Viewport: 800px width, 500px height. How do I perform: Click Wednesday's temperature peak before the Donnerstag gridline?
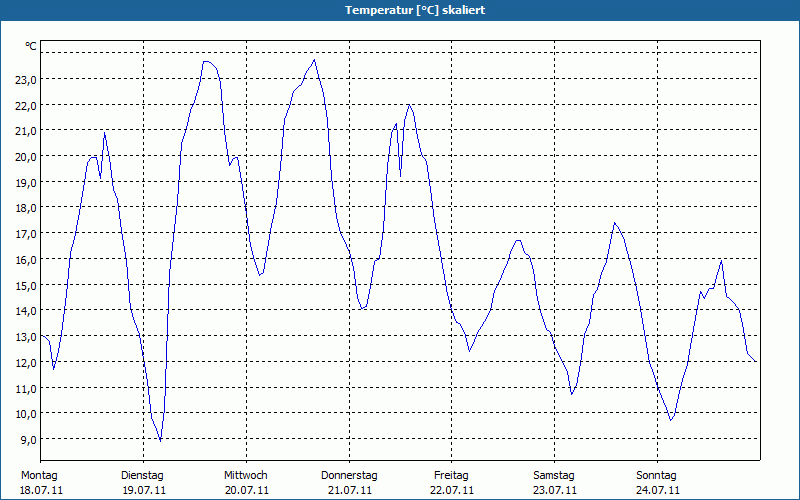[x=315, y=60]
